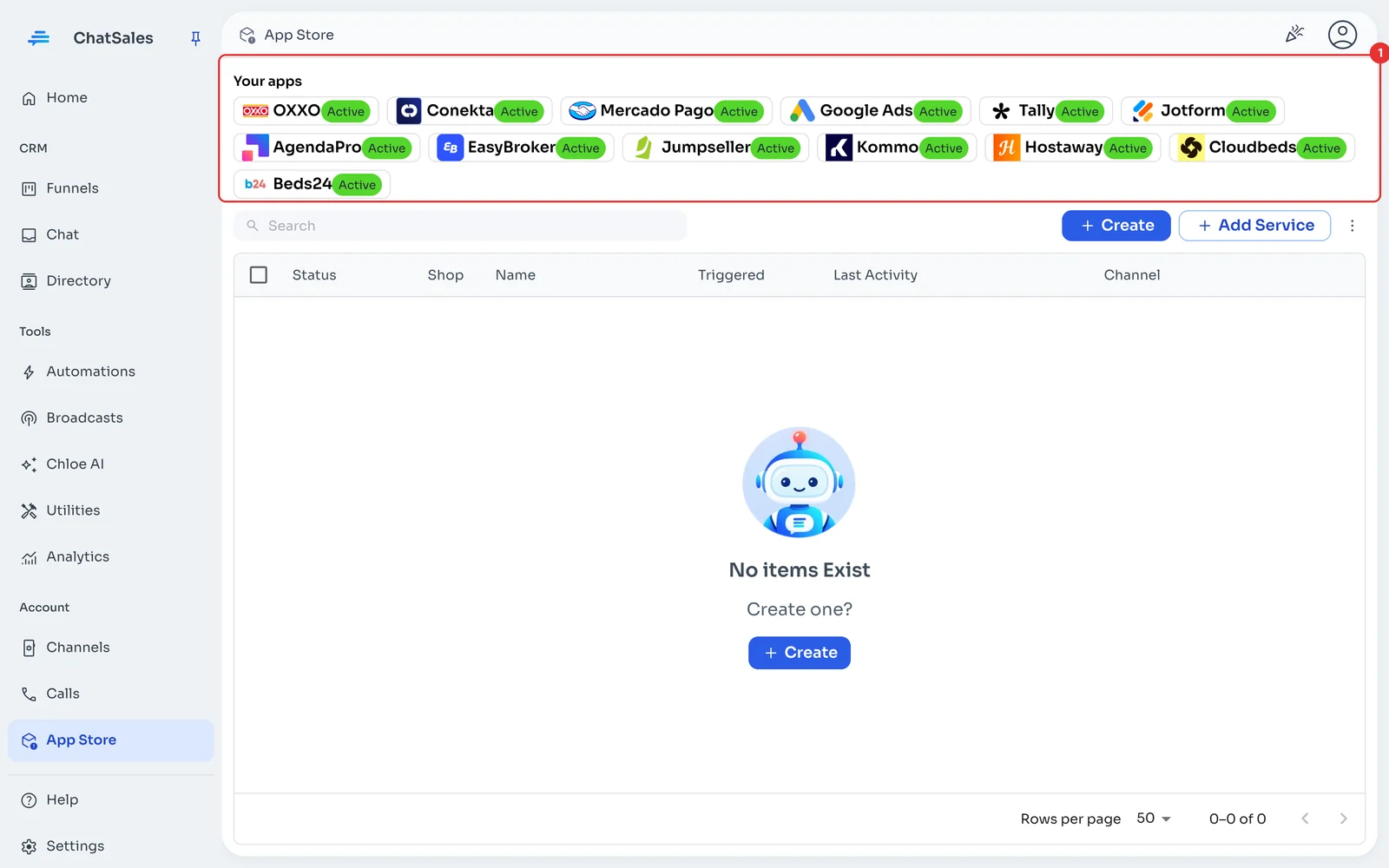Click the top Create button beside Add Service

pyautogui.click(x=1116, y=226)
